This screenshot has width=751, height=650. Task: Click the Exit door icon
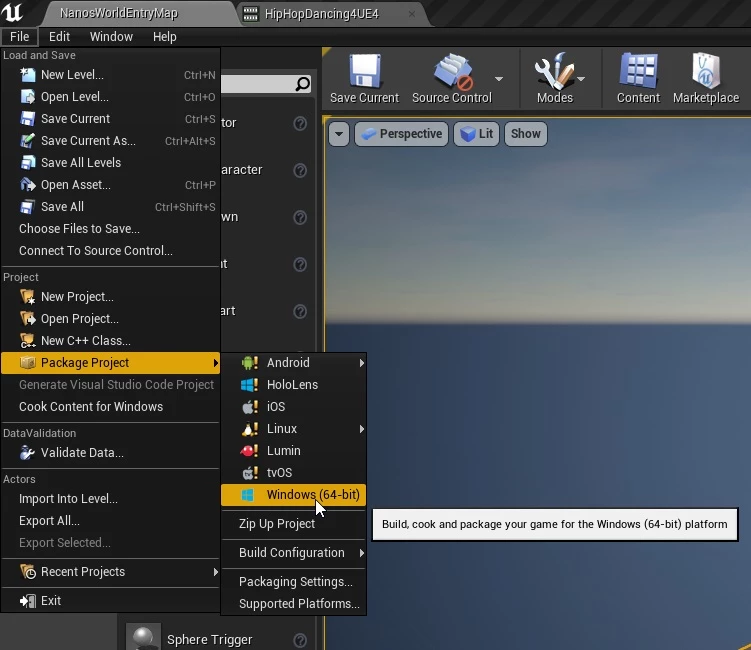pos(28,601)
